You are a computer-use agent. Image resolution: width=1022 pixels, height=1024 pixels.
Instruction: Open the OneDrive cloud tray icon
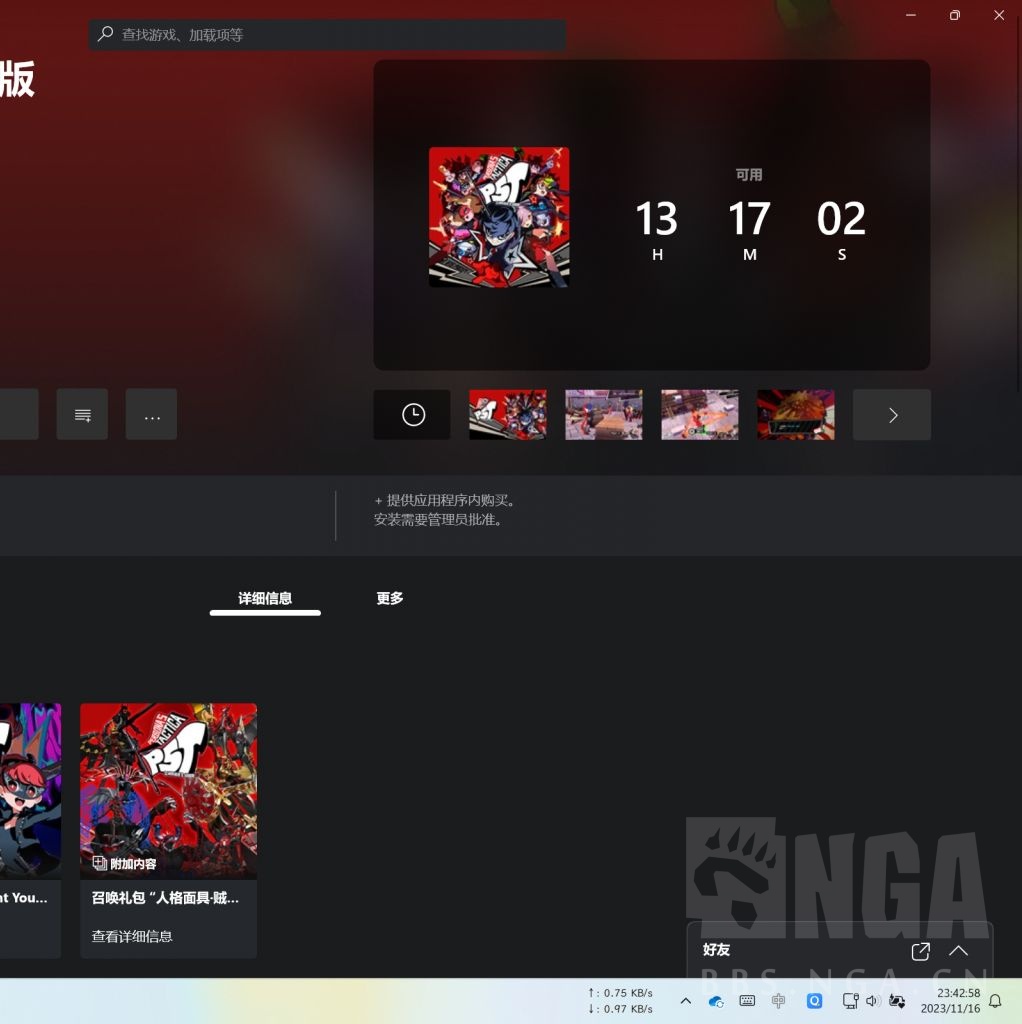[716, 1001]
